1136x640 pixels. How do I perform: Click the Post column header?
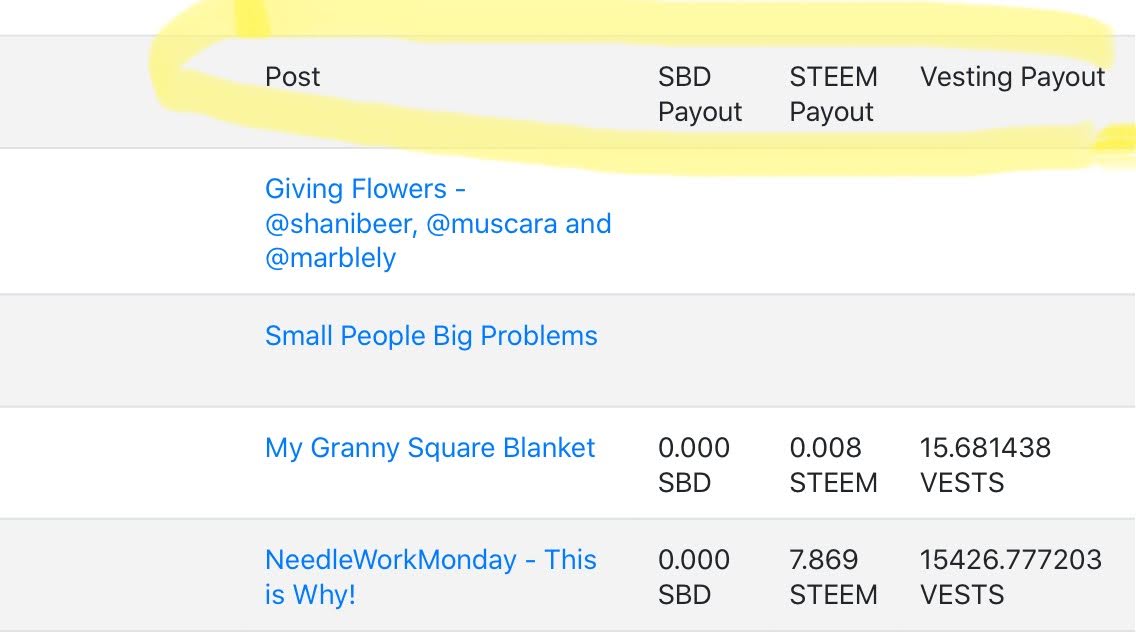pyautogui.click(x=293, y=77)
